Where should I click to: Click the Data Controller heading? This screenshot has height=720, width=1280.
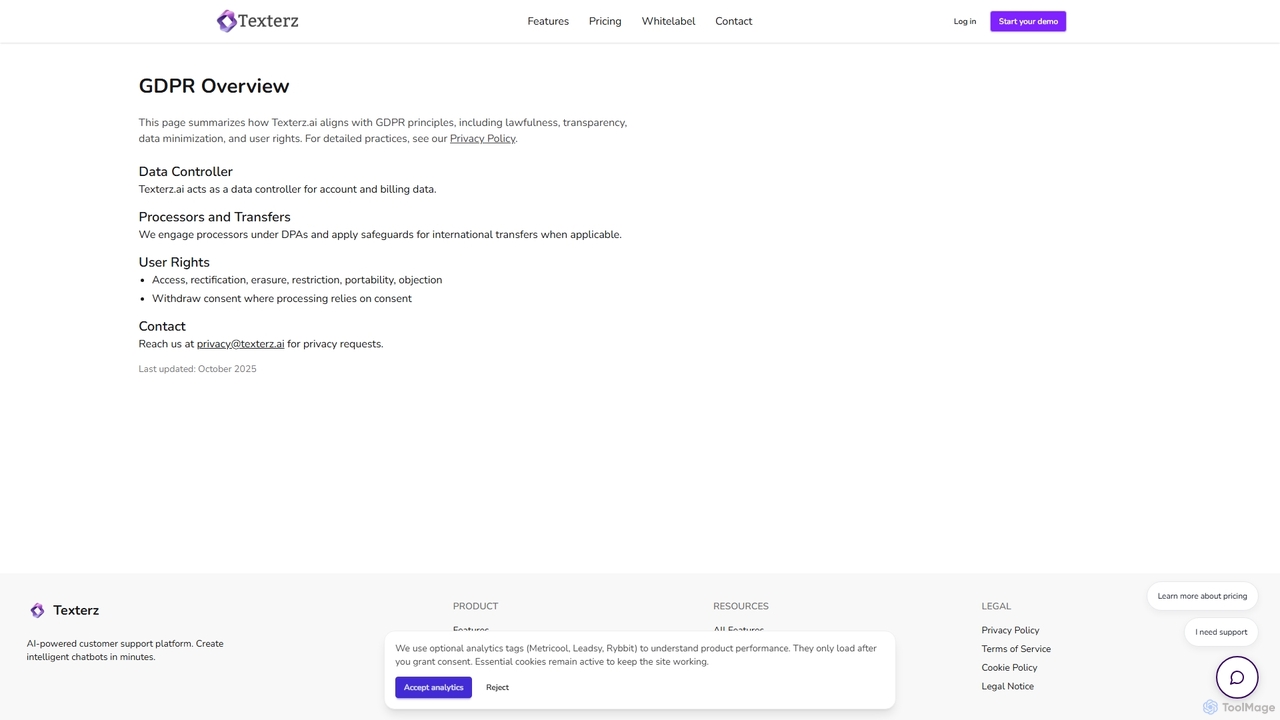click(x=185, y=172)
